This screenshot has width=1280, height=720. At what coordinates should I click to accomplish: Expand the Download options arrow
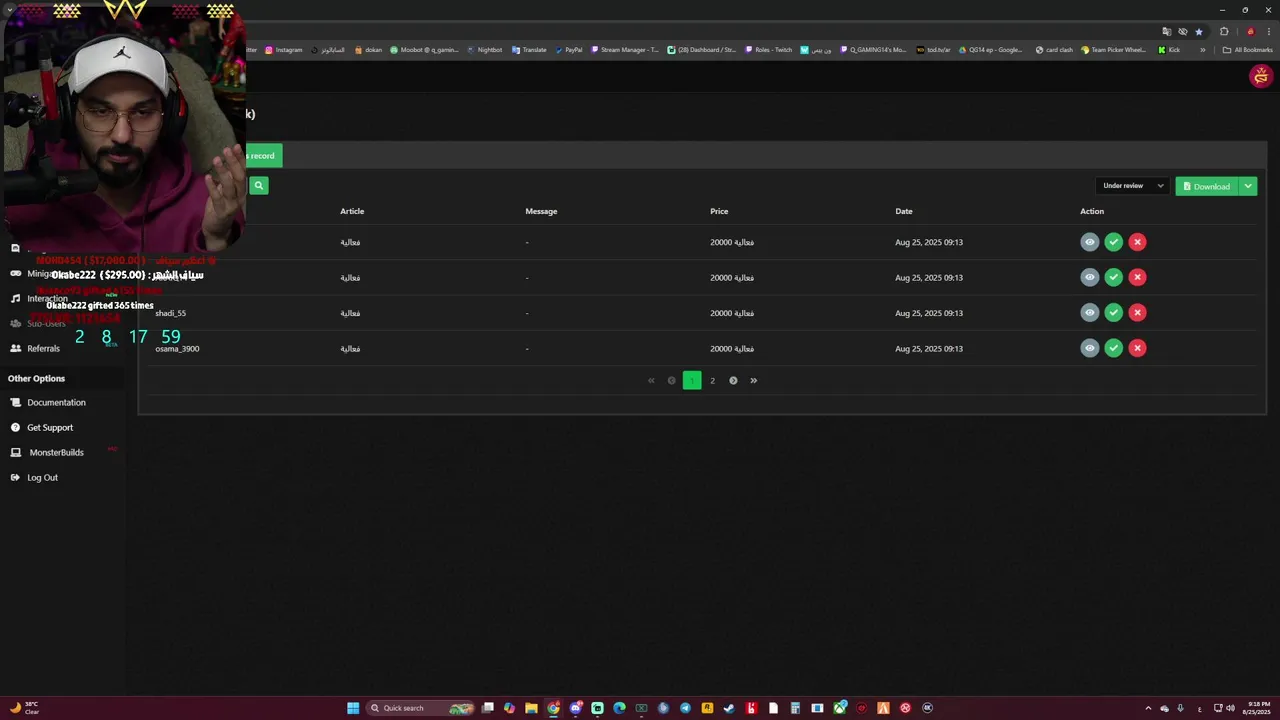click(1248, 186)
